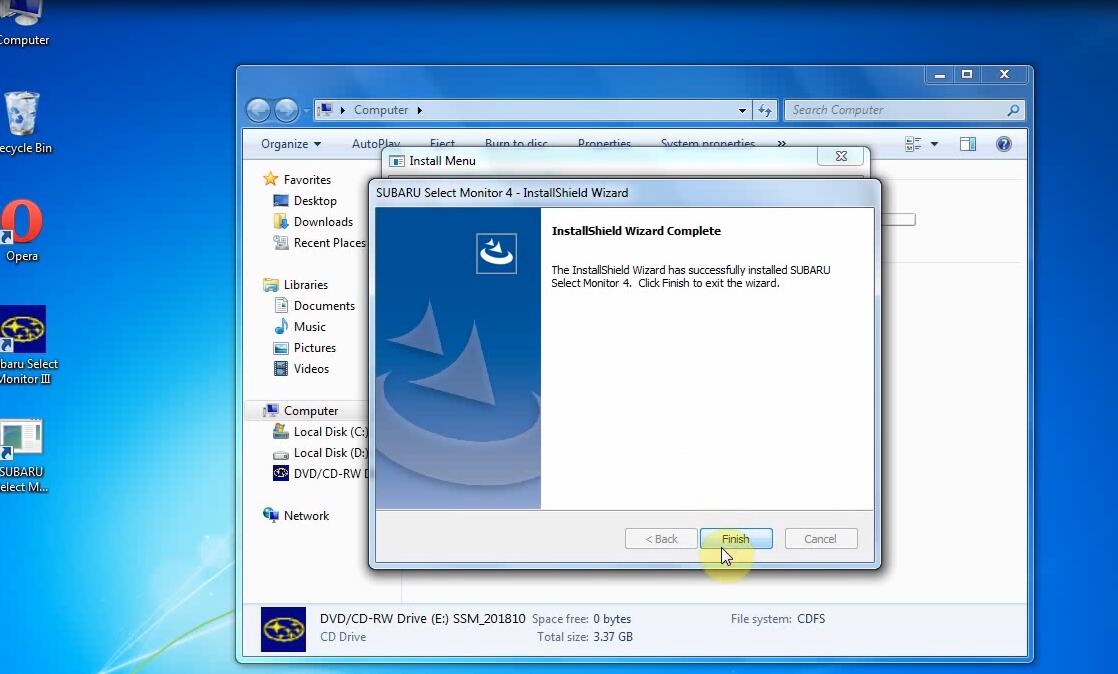
Task: Click AutoPlay in Explorer toolbar
Action: [x=376, y=143]
